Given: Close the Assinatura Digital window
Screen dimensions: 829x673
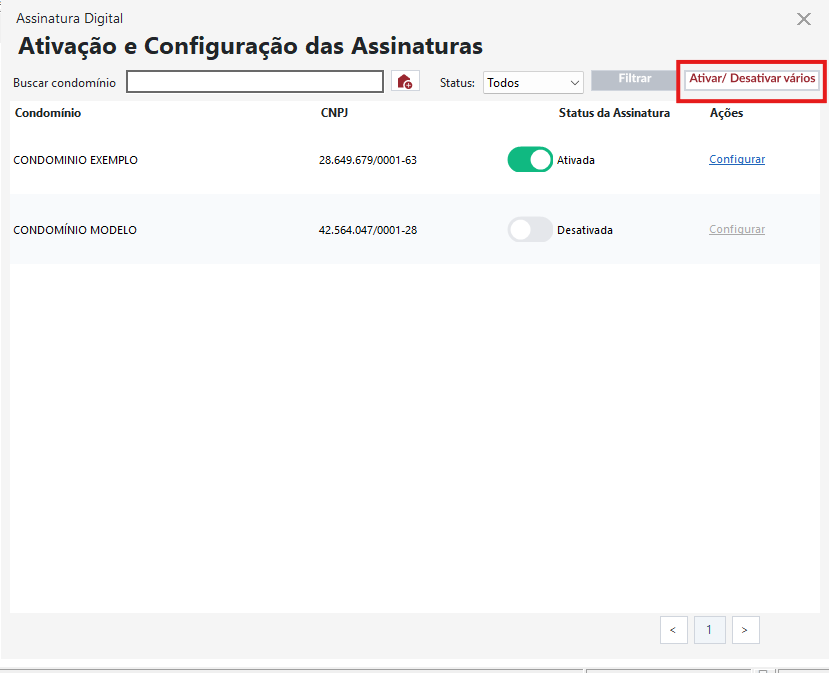Looking at the screenshot, I should click(x=804, y=19).
